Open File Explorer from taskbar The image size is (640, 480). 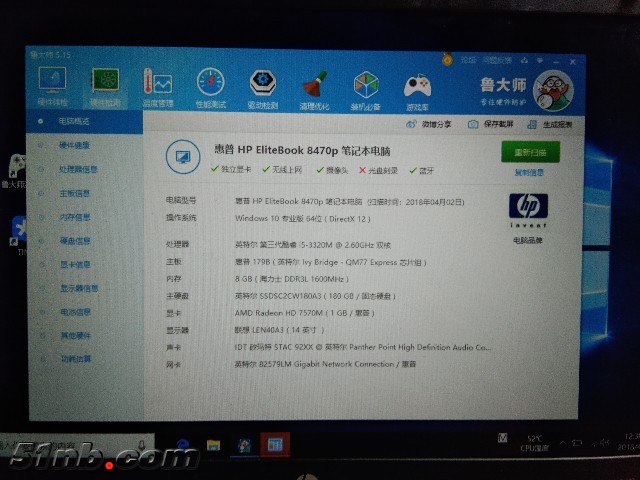(x=213, y=444)
